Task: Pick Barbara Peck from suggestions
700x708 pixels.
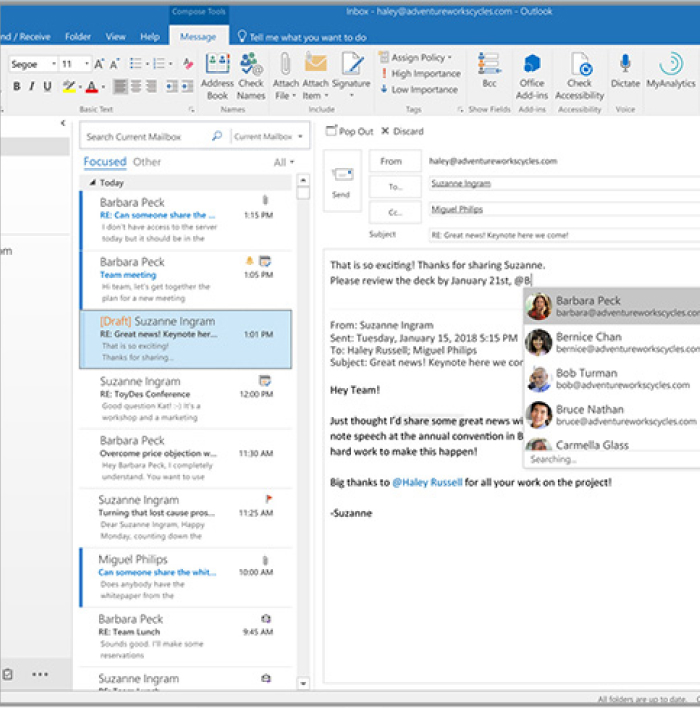Action: tap(611, 306)
